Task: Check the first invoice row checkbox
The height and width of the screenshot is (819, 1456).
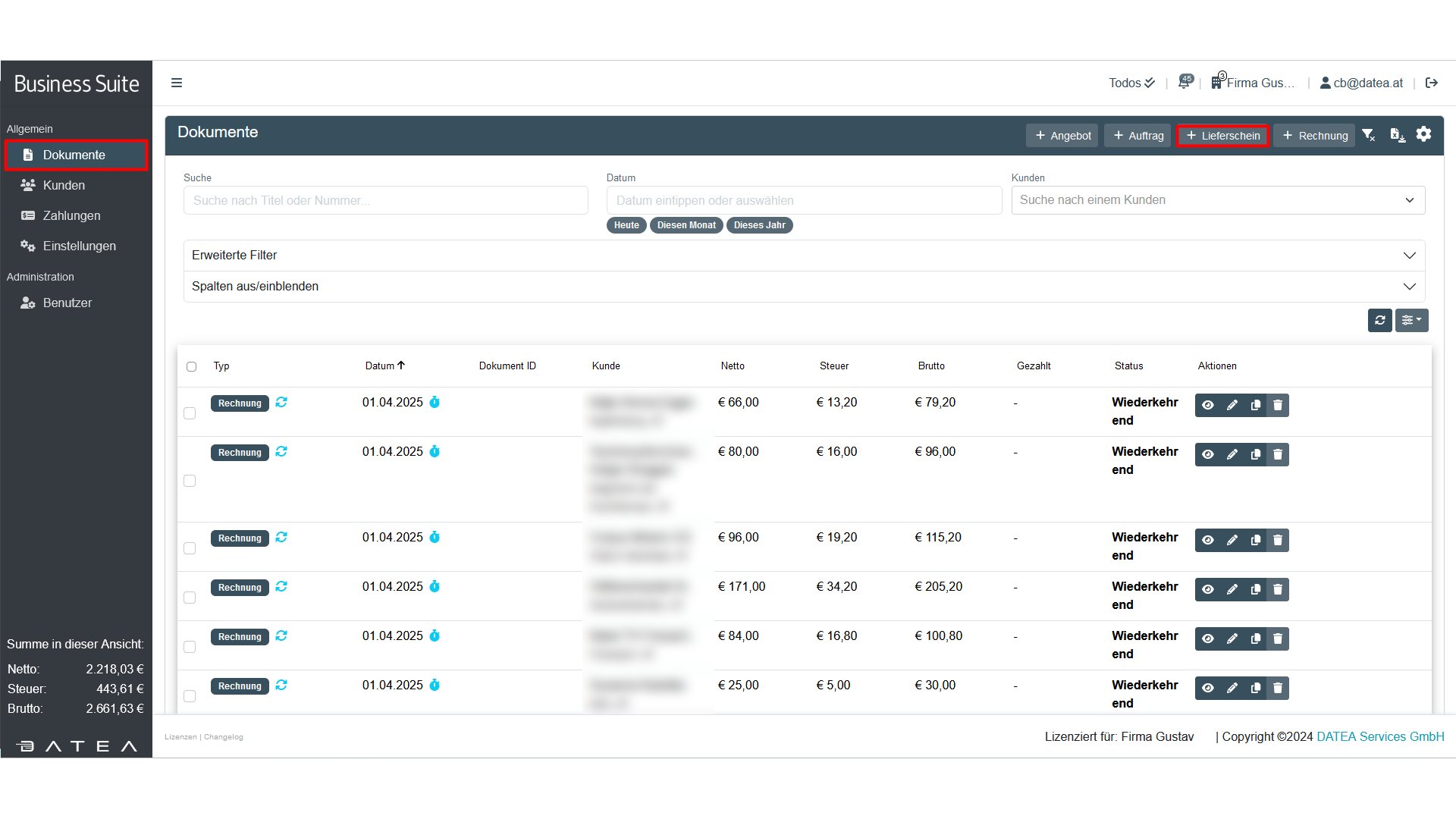Action: tap(190, 413)
